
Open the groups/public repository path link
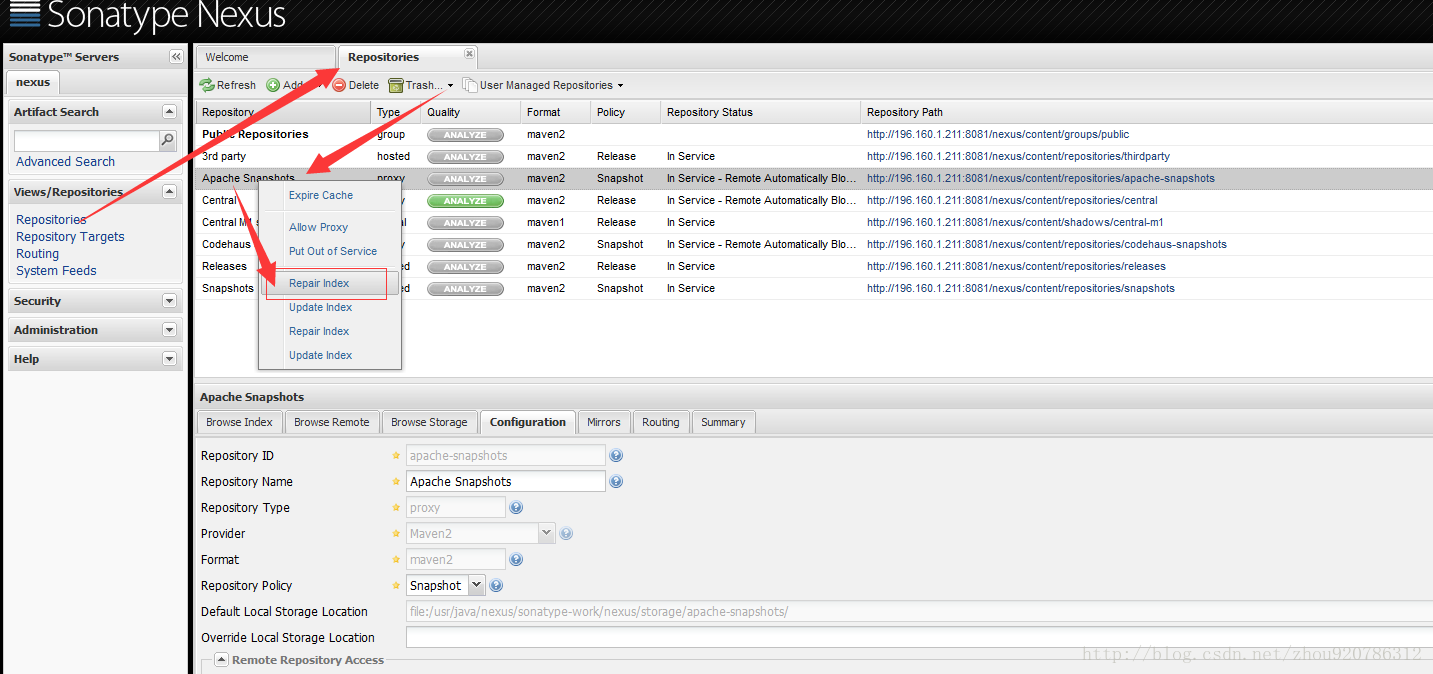[998, 135]
